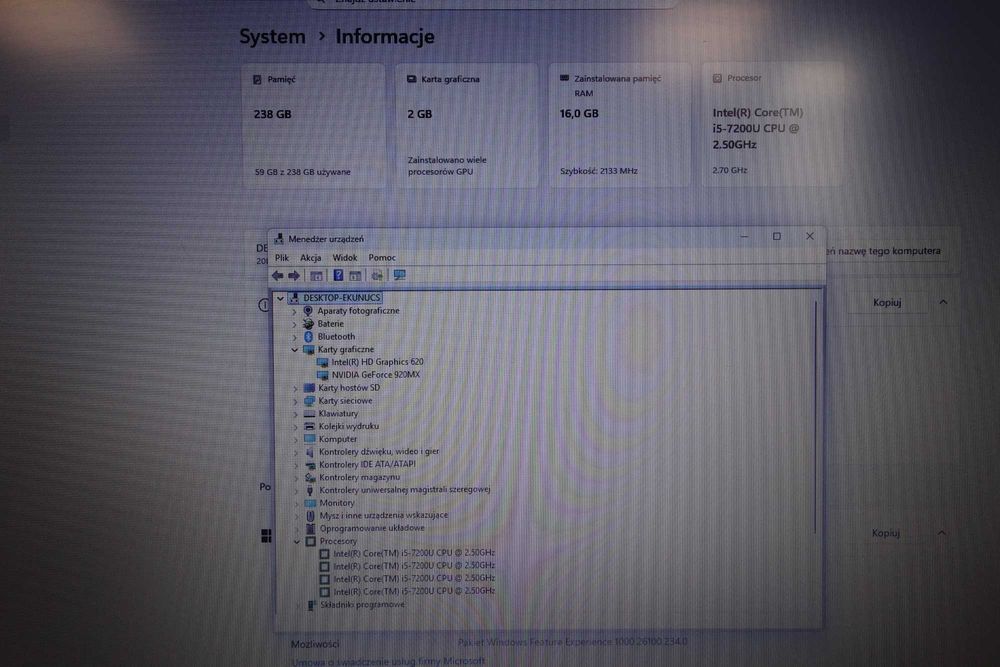Screen dimensions: 1000x667
Task: Expand the Baterie node arrow
Action: (x=294, y=324)
